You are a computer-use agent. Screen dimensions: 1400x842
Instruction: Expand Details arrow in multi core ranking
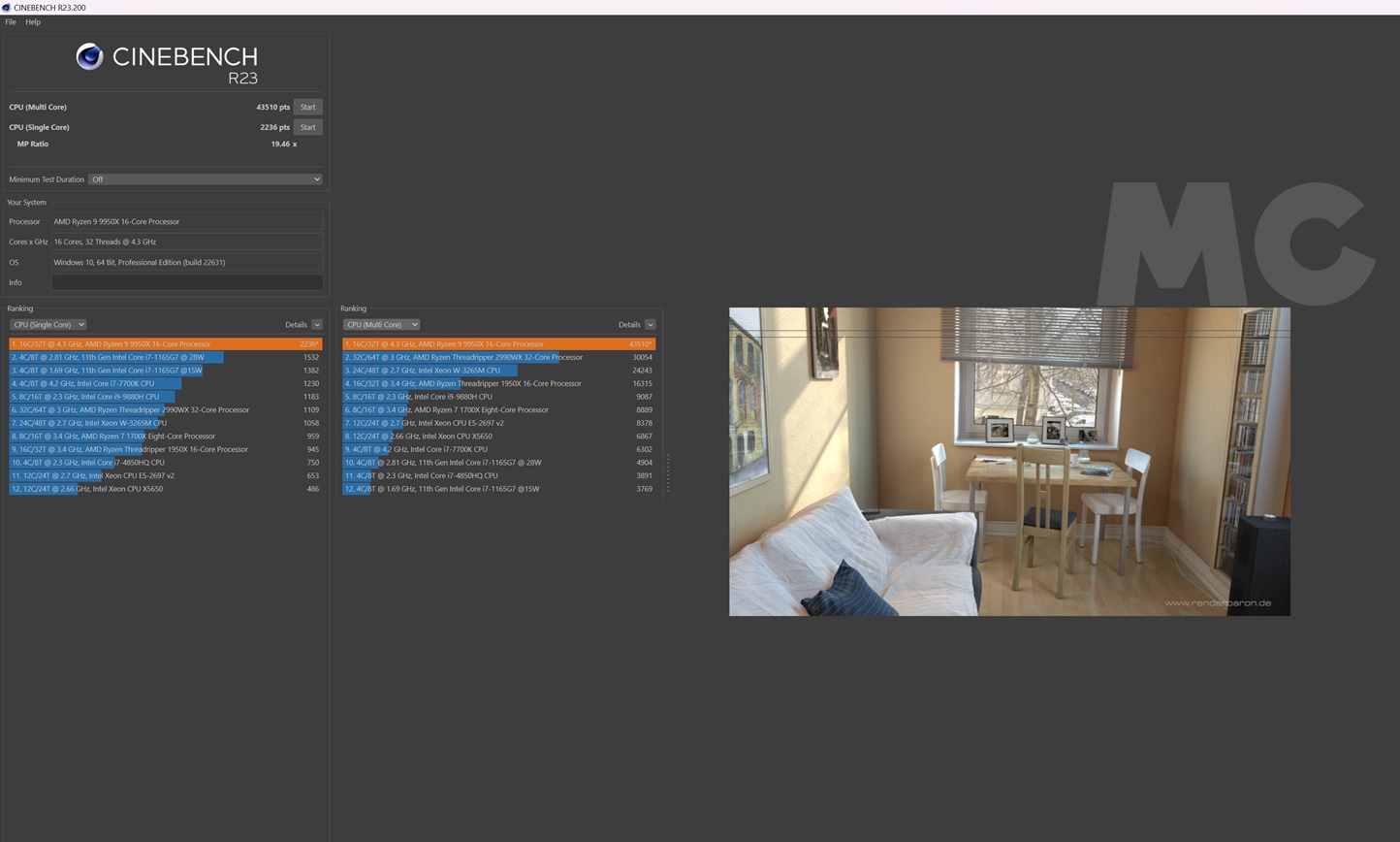[650, 325]
